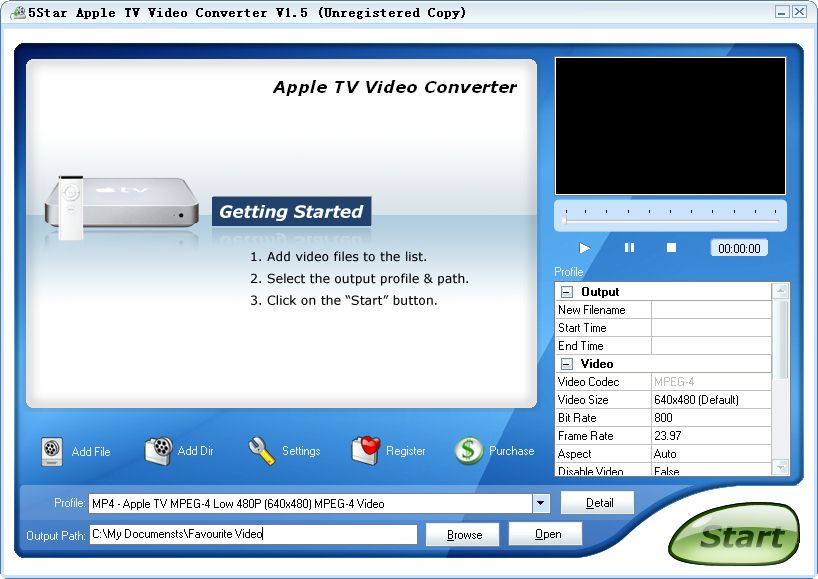Open the Detail profile button

597,503
